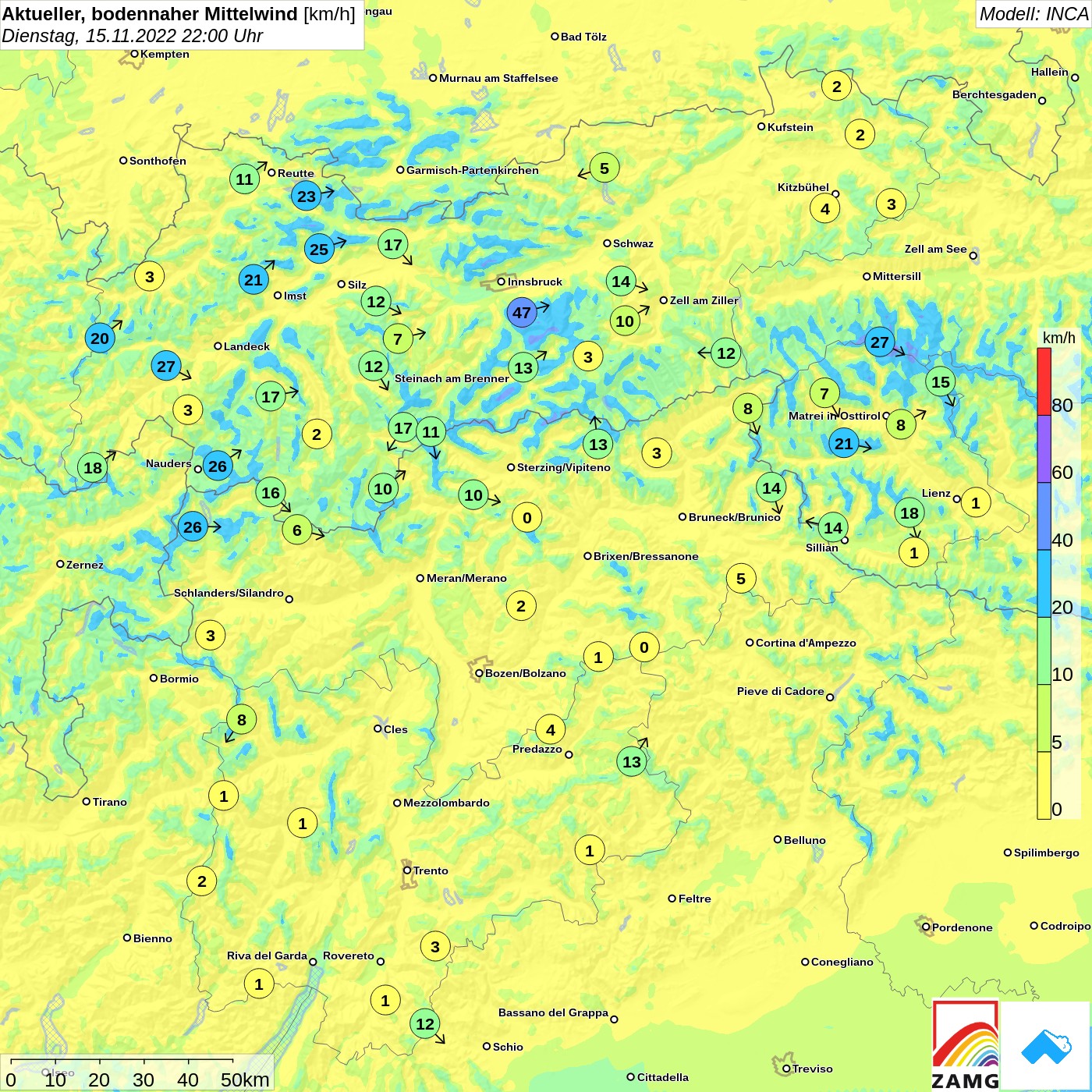Click the 0 km/h marker below Sterzing/Vipiteno

coord(527,517)
